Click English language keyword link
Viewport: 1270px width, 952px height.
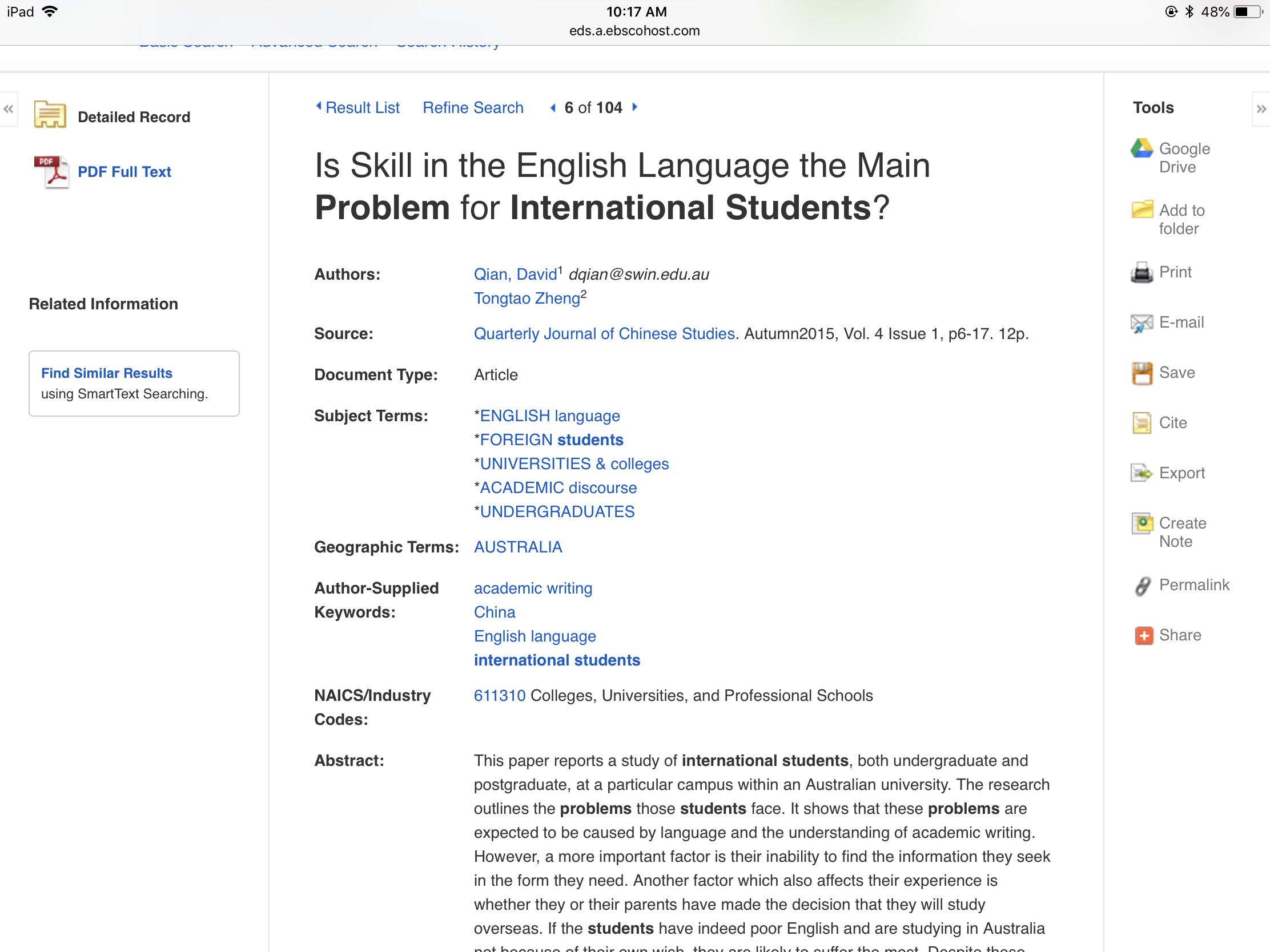534,636
